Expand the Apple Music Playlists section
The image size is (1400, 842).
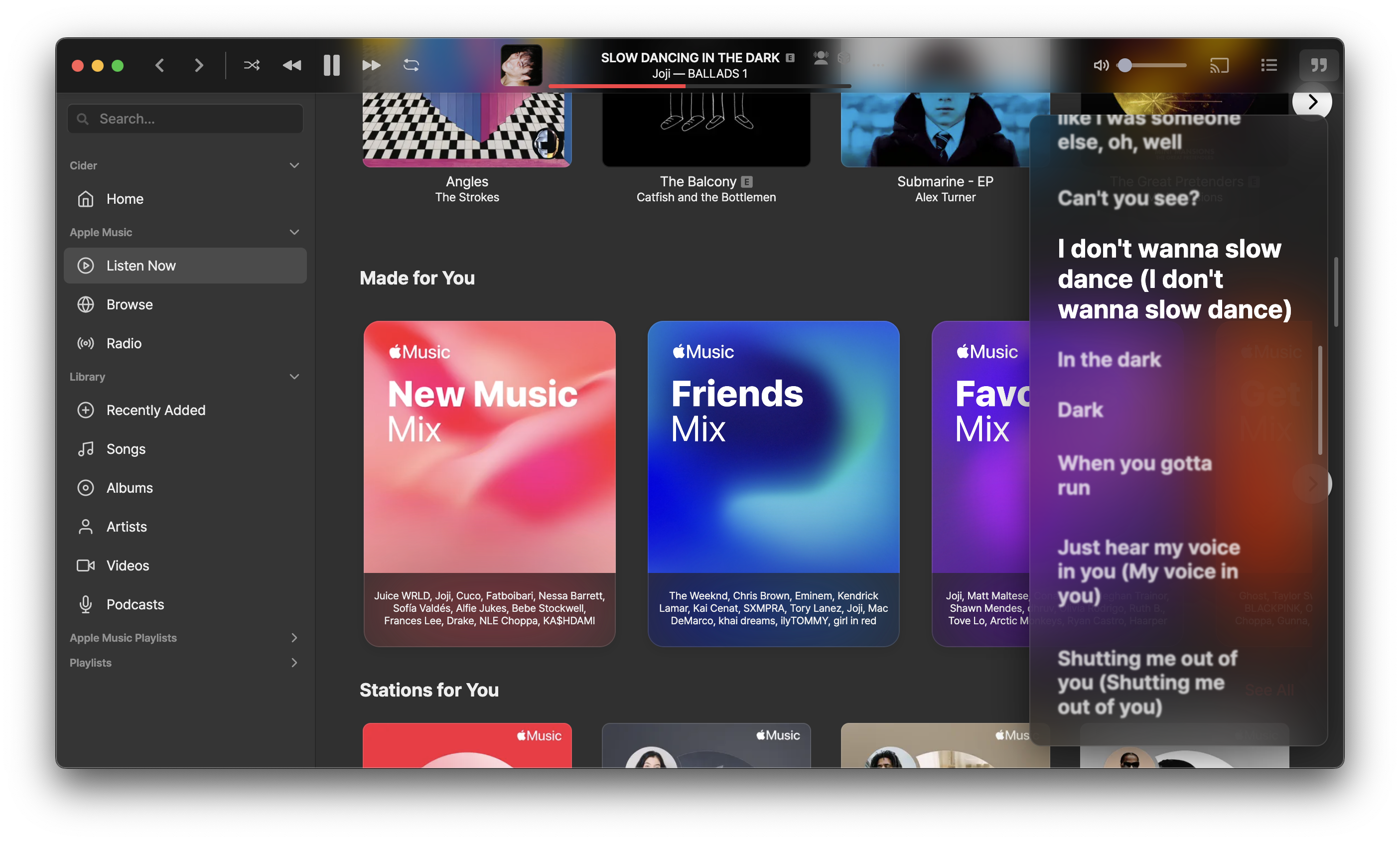(294, 638)
